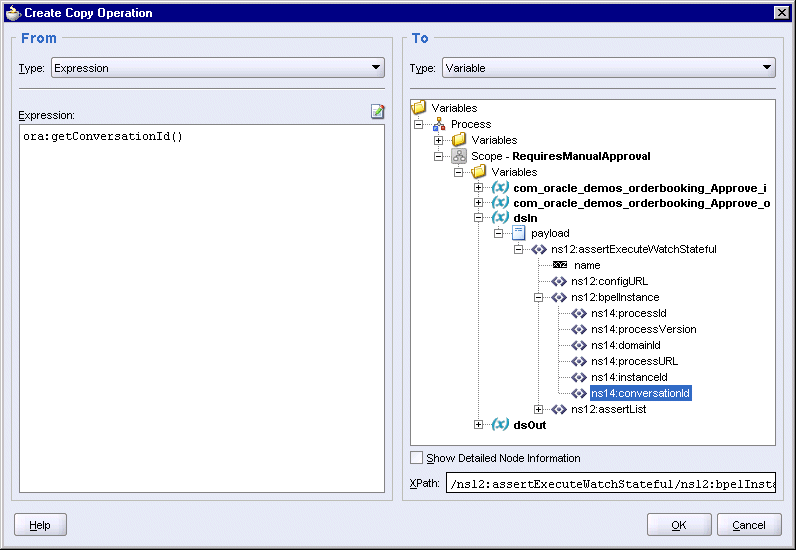
Task: Select the dsOut variable label
Action: 529,425
